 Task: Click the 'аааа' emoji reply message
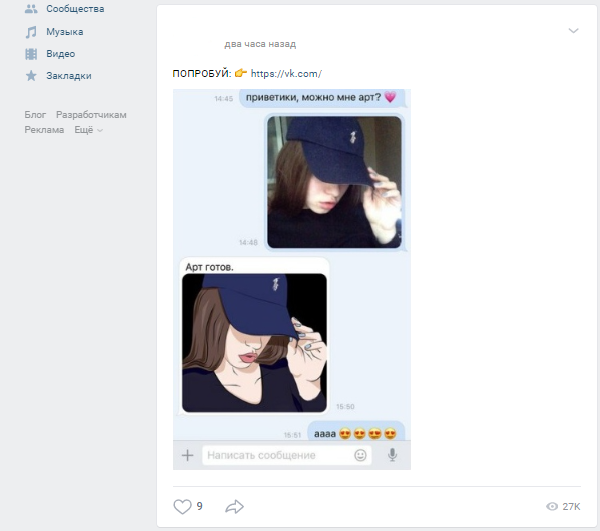point(356,433)
